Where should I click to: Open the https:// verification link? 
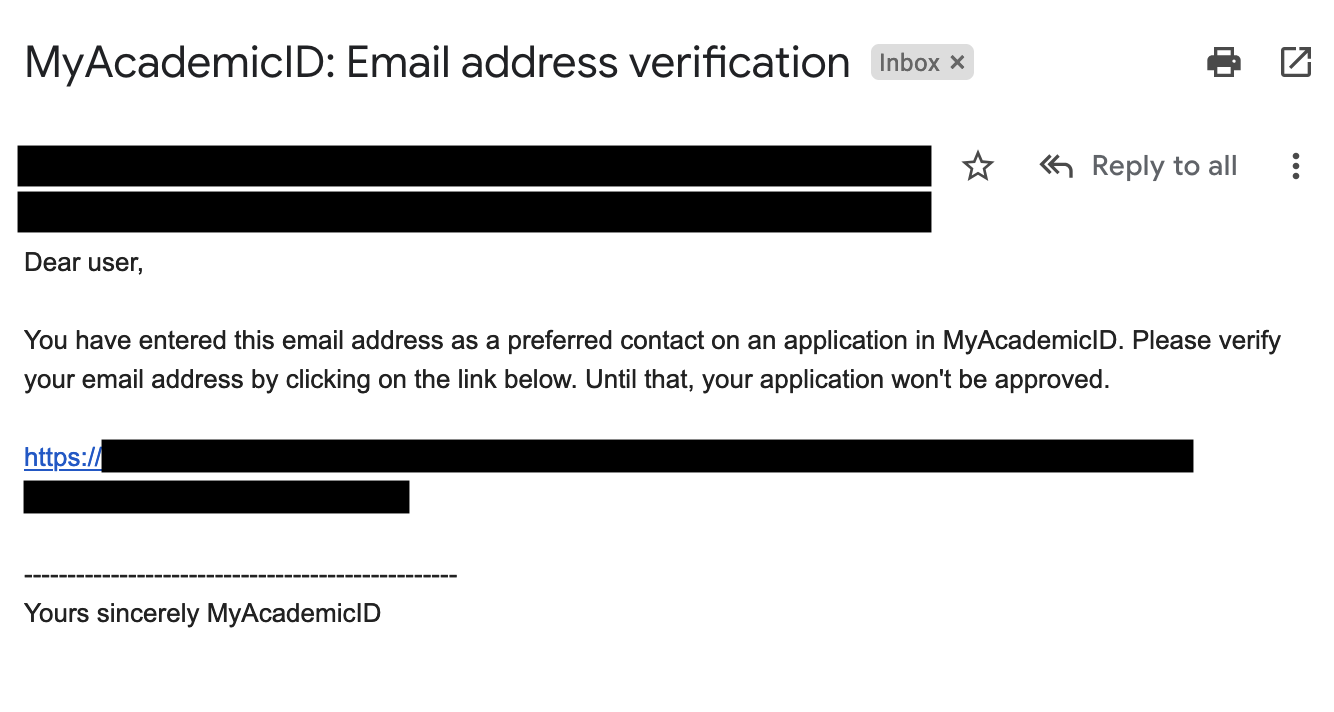62,458
